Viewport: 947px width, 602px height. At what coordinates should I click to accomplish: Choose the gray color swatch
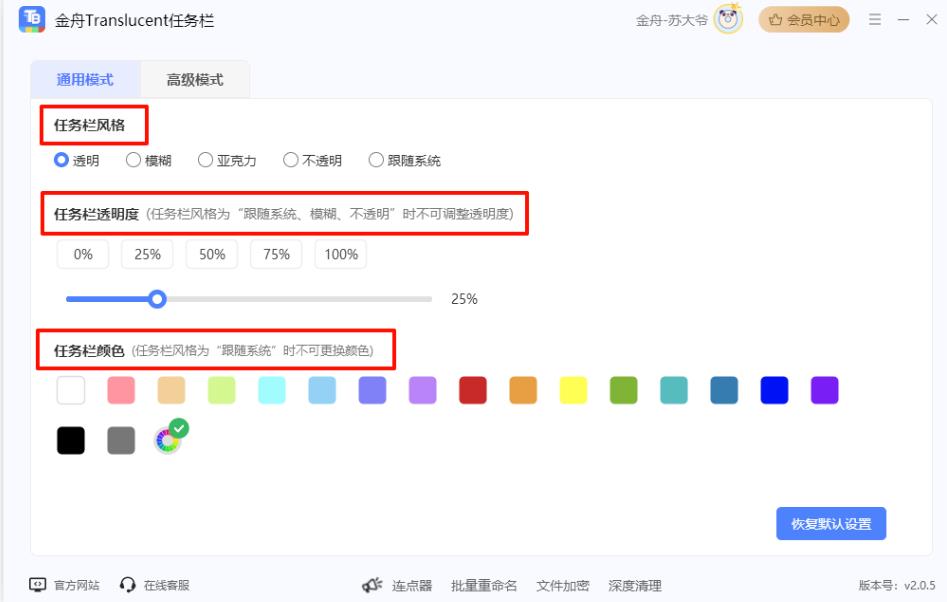click(x=121, y=440)
